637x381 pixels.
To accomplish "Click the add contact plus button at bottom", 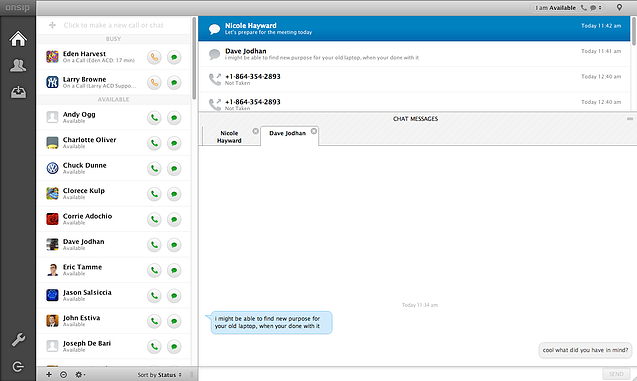I will pyautogui.click(x=49, y=375).
